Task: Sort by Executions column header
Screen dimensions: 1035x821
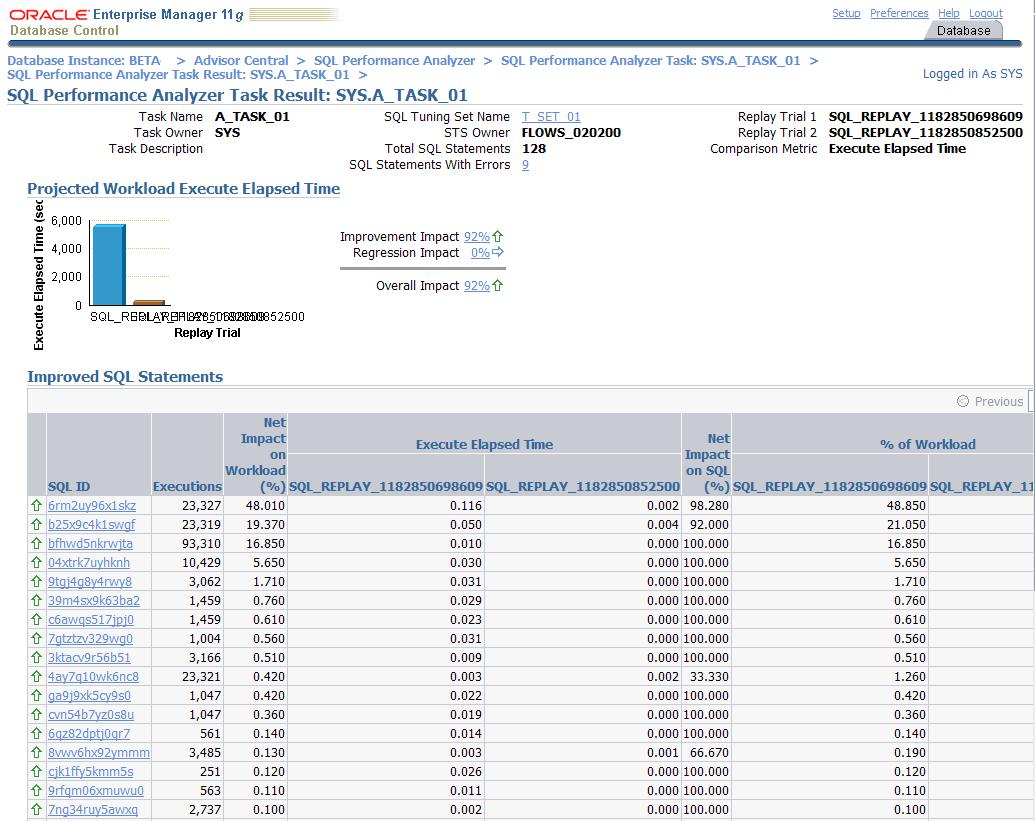Action: pyautogui.click(x=187, y=487)
